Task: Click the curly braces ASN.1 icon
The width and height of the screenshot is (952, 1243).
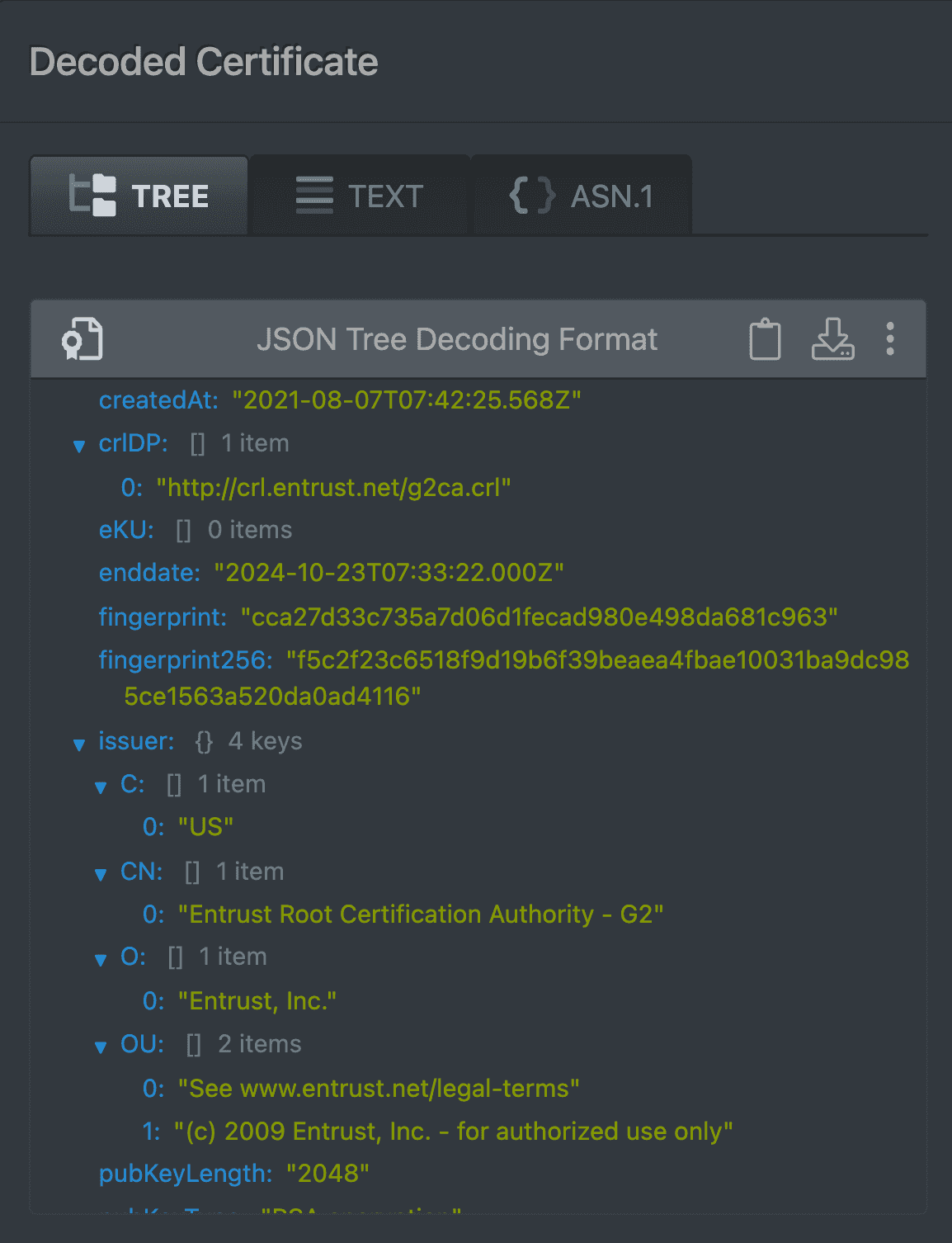Action: [532, 196]
